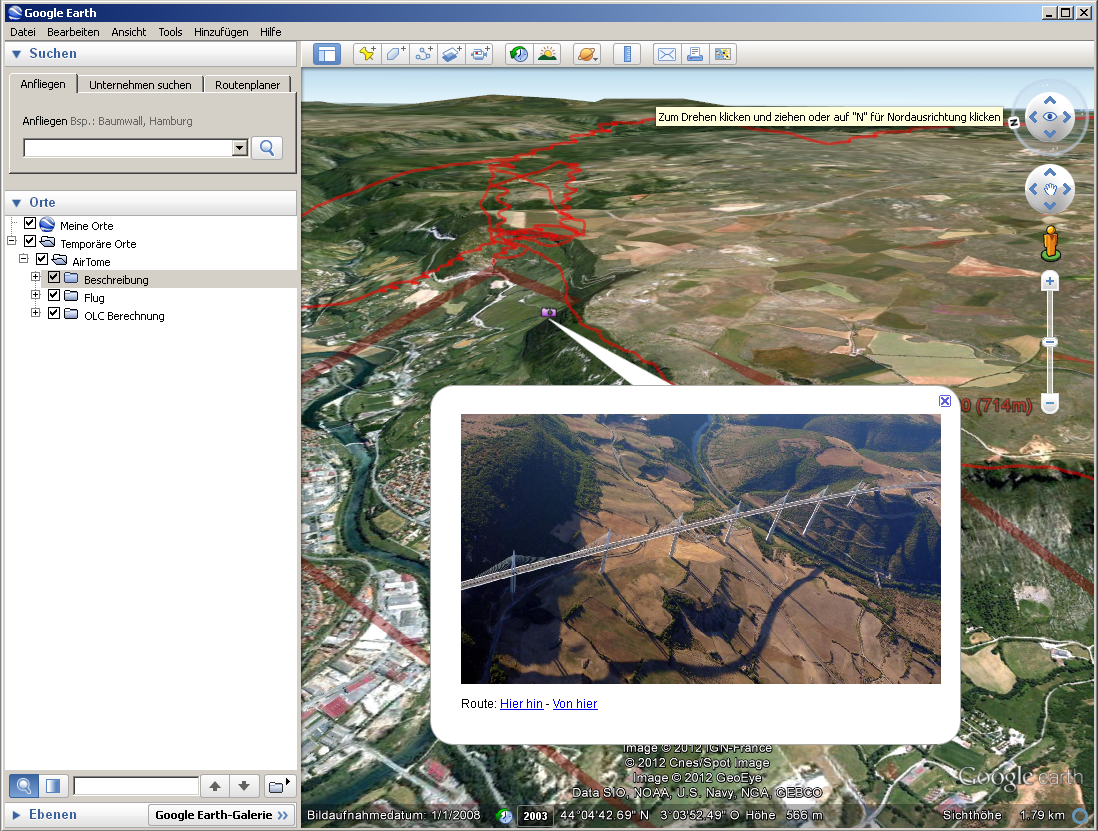
Task: Zoom in with the plus button
Action: point(1050,281)
